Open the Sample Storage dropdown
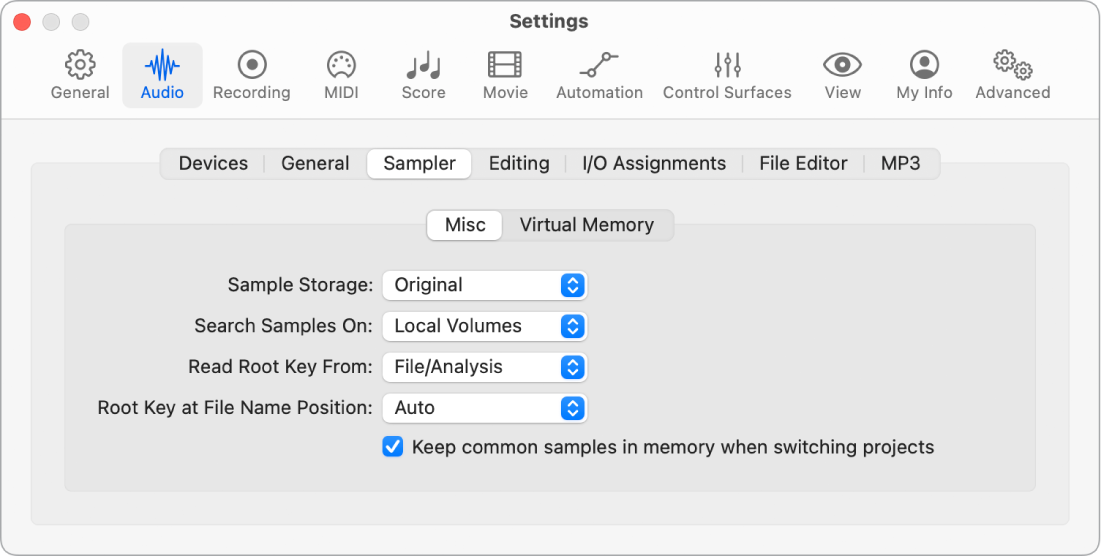Viewport: 1102px width, 556px height. point(485,285)
